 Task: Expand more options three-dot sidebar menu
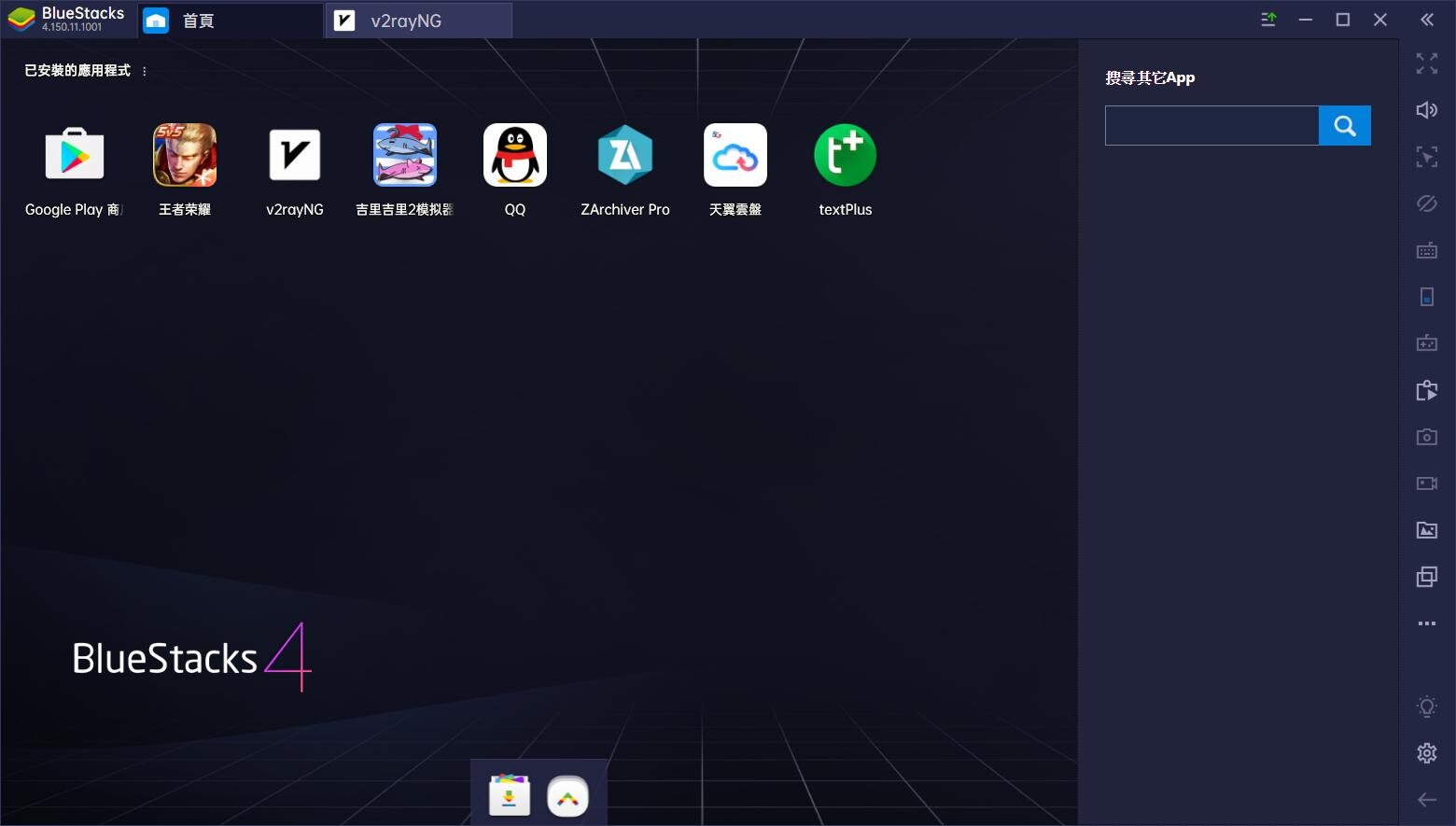coord(1427,623)
